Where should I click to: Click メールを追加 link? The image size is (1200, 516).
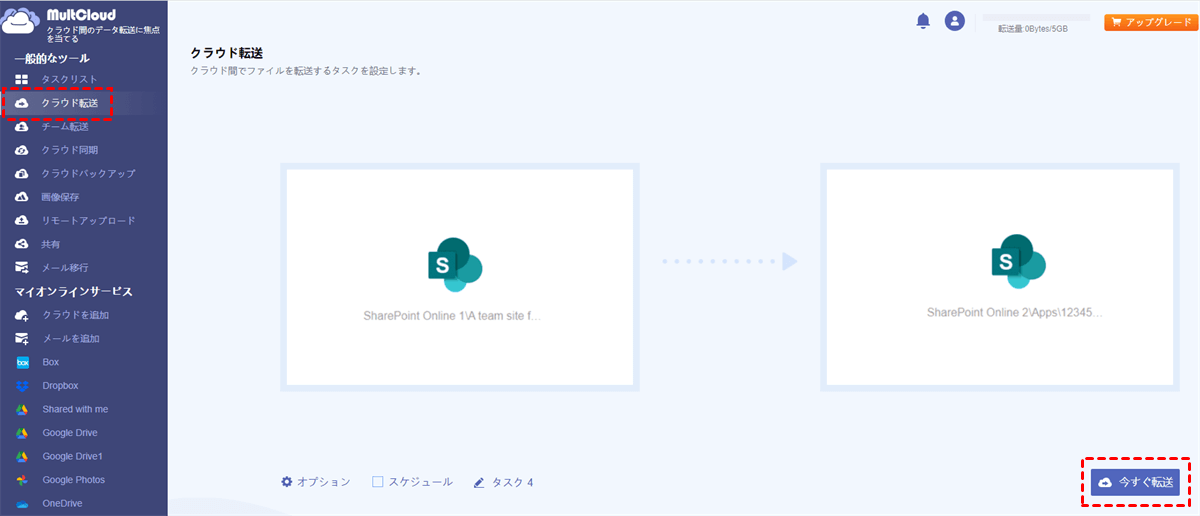pos(71,339)
